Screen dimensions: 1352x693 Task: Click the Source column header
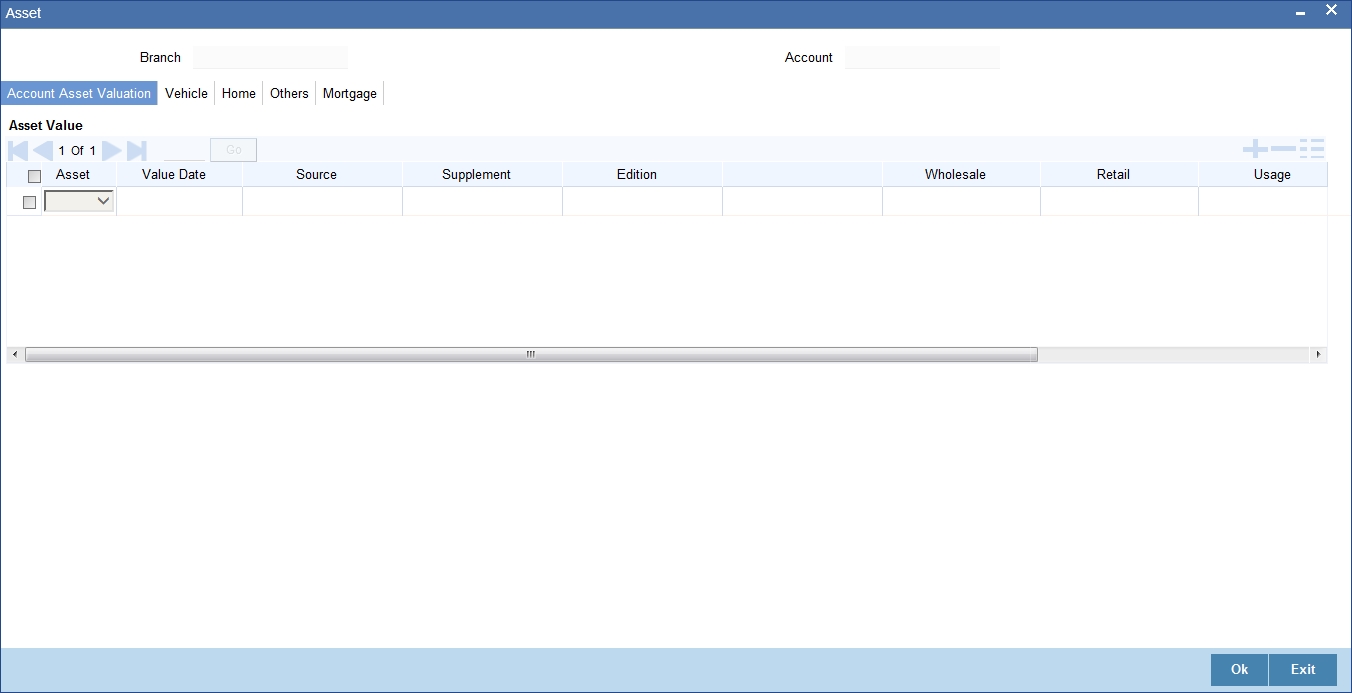point(316,174)
